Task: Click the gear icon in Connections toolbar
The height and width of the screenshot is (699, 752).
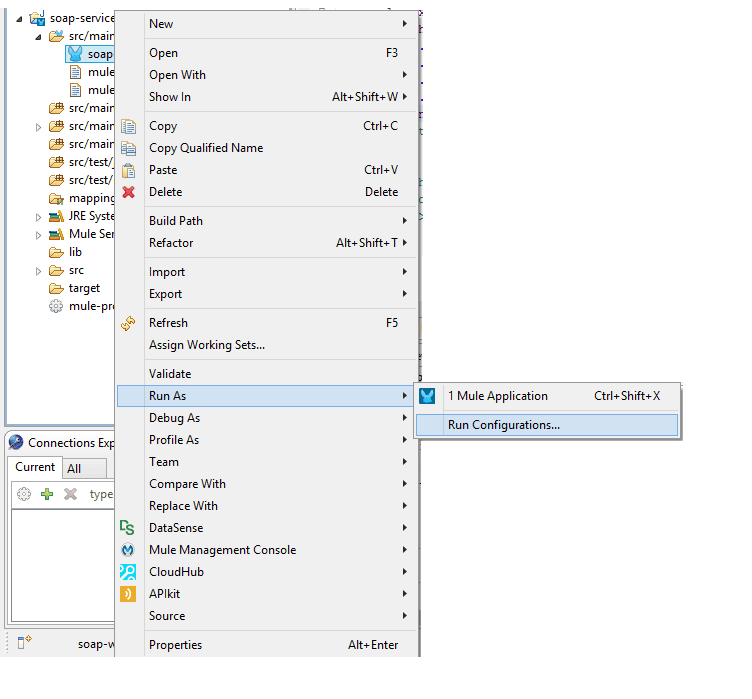Action: pyautogui.click(x=24, y=494)
